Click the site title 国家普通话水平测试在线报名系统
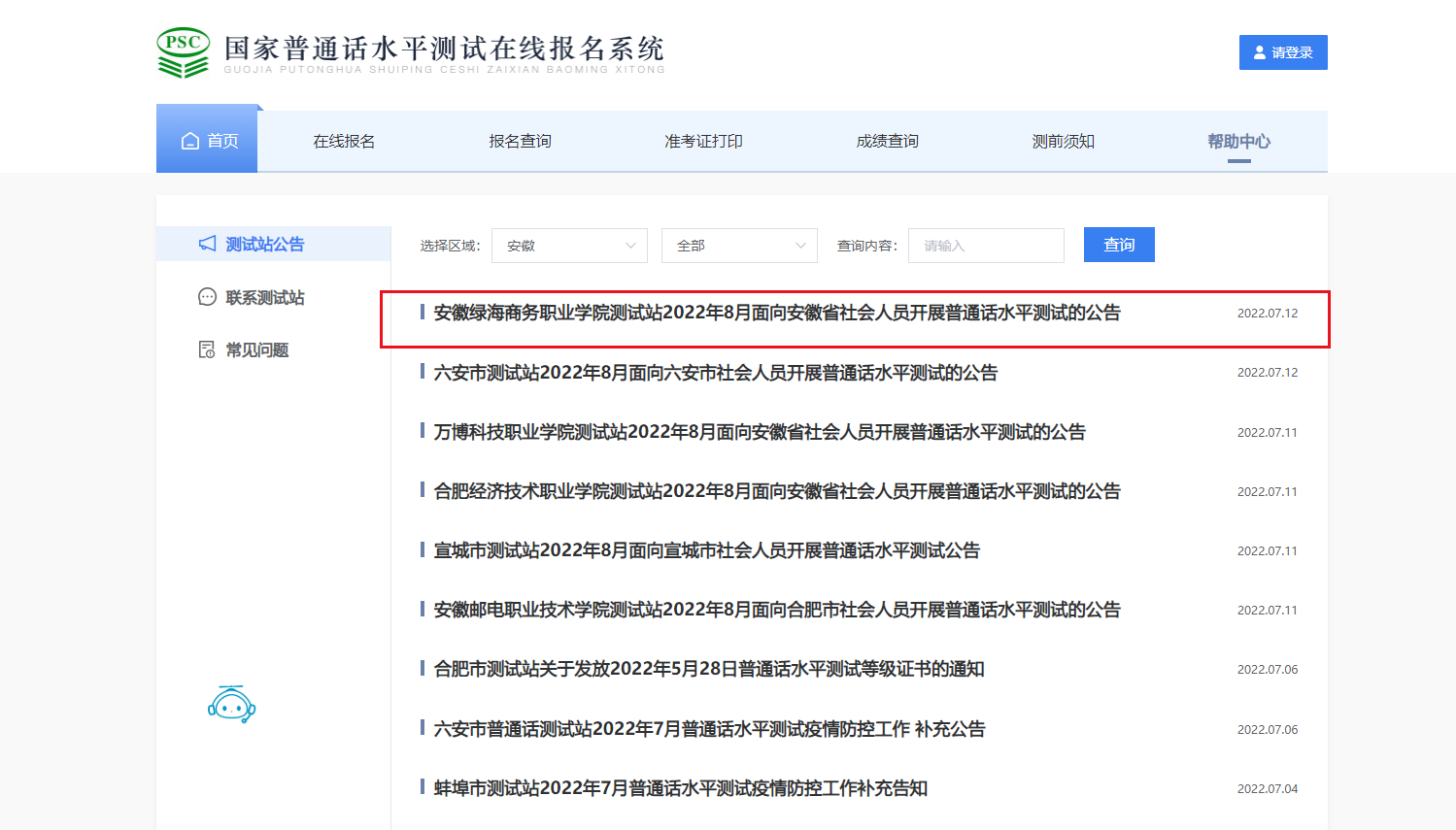The image size is (1456, 830). pos(444,49)
